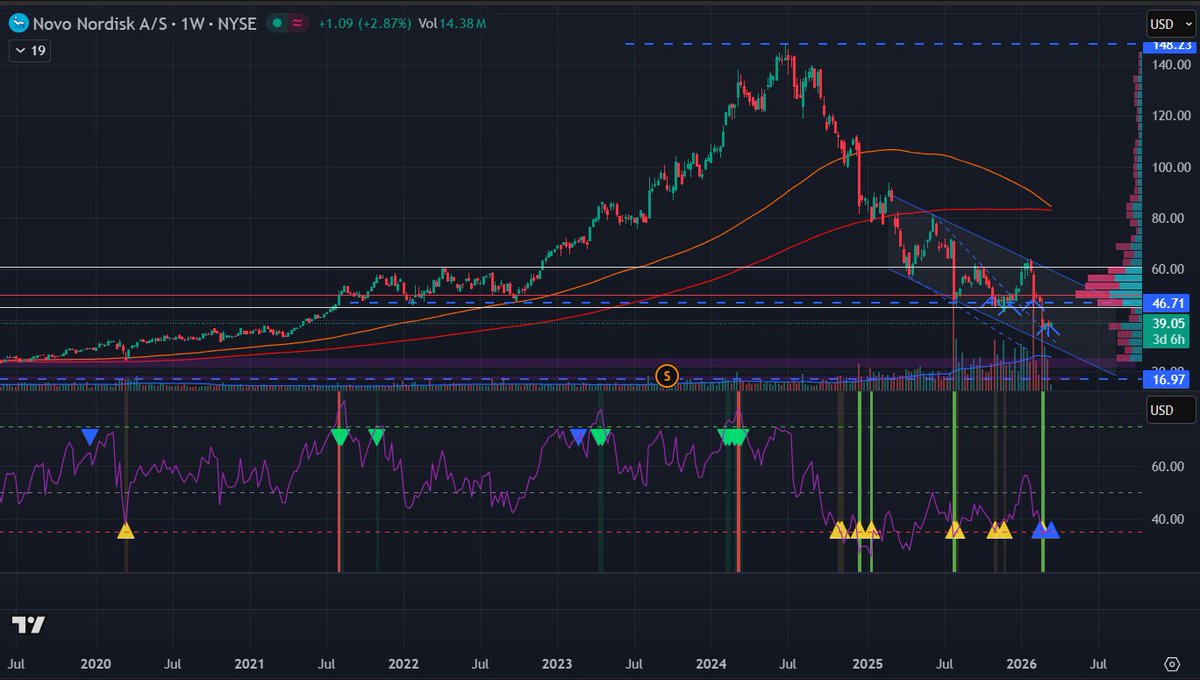The image size is (1200, 680).
Task: Click the yellow up-triangle signal in mid-2025
Action: 955,530
